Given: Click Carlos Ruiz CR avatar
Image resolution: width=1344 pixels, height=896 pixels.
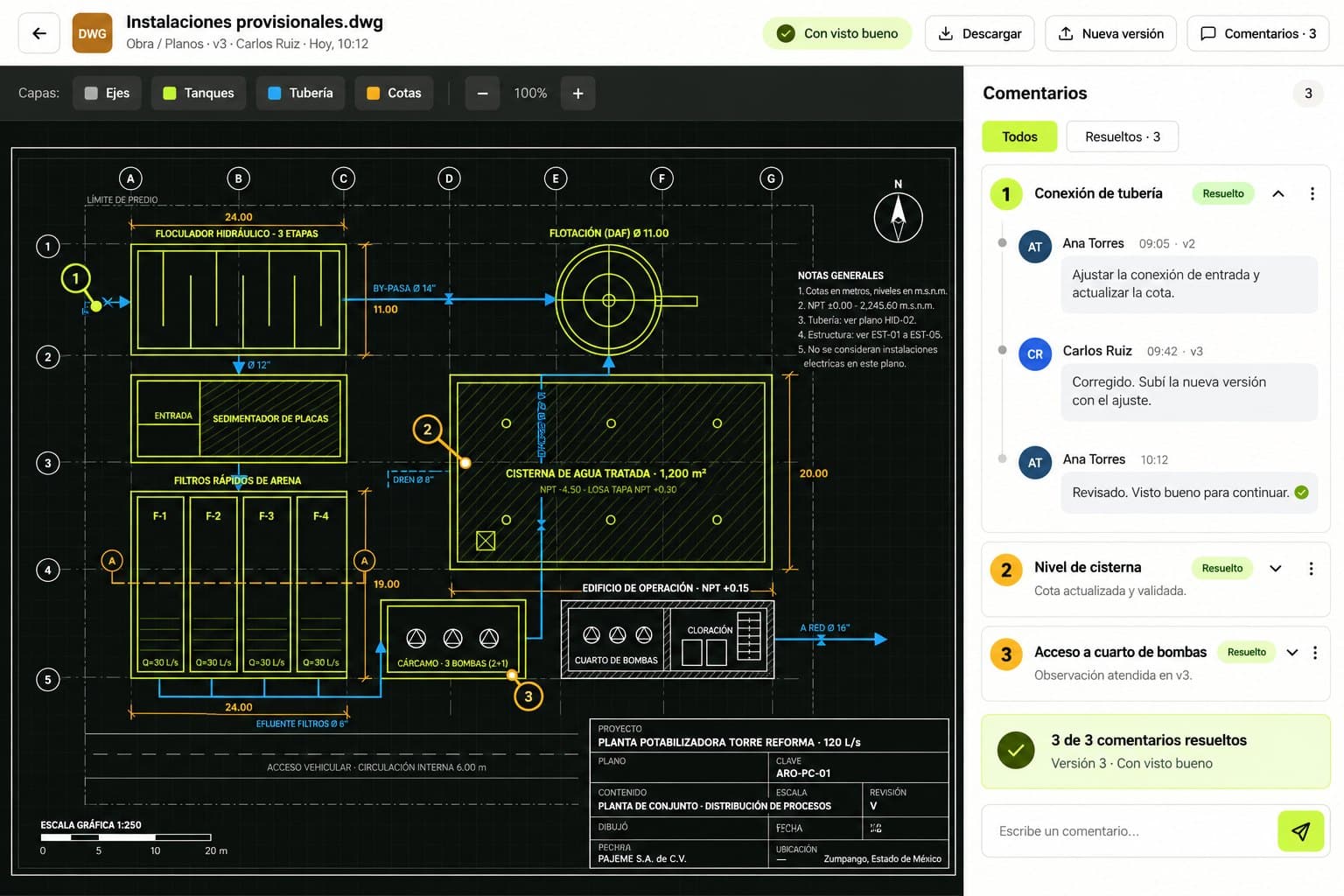Looking at the screenshot, I should (1035, 354).
